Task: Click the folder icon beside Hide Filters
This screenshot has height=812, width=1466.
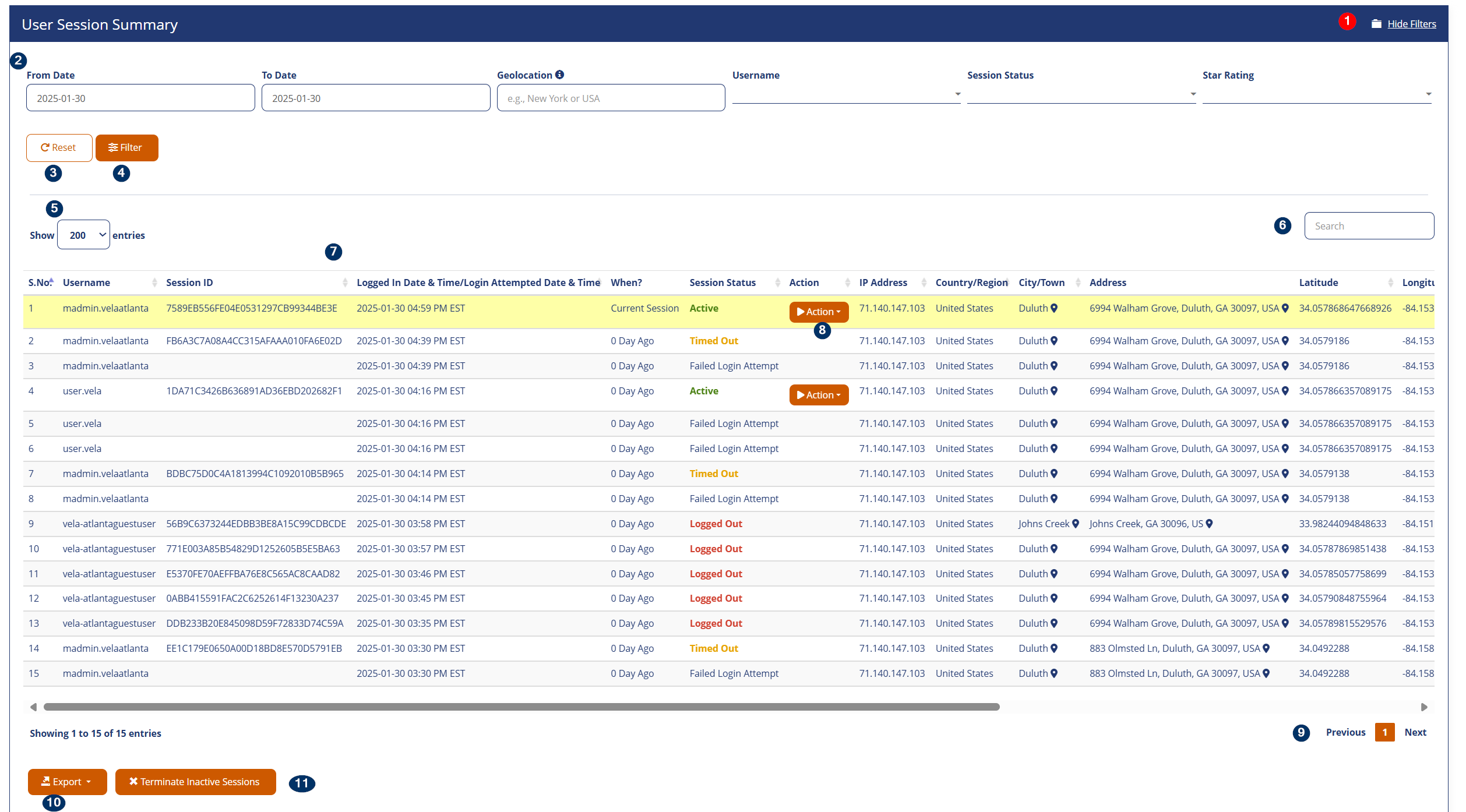Action: tap(1376, 24)
